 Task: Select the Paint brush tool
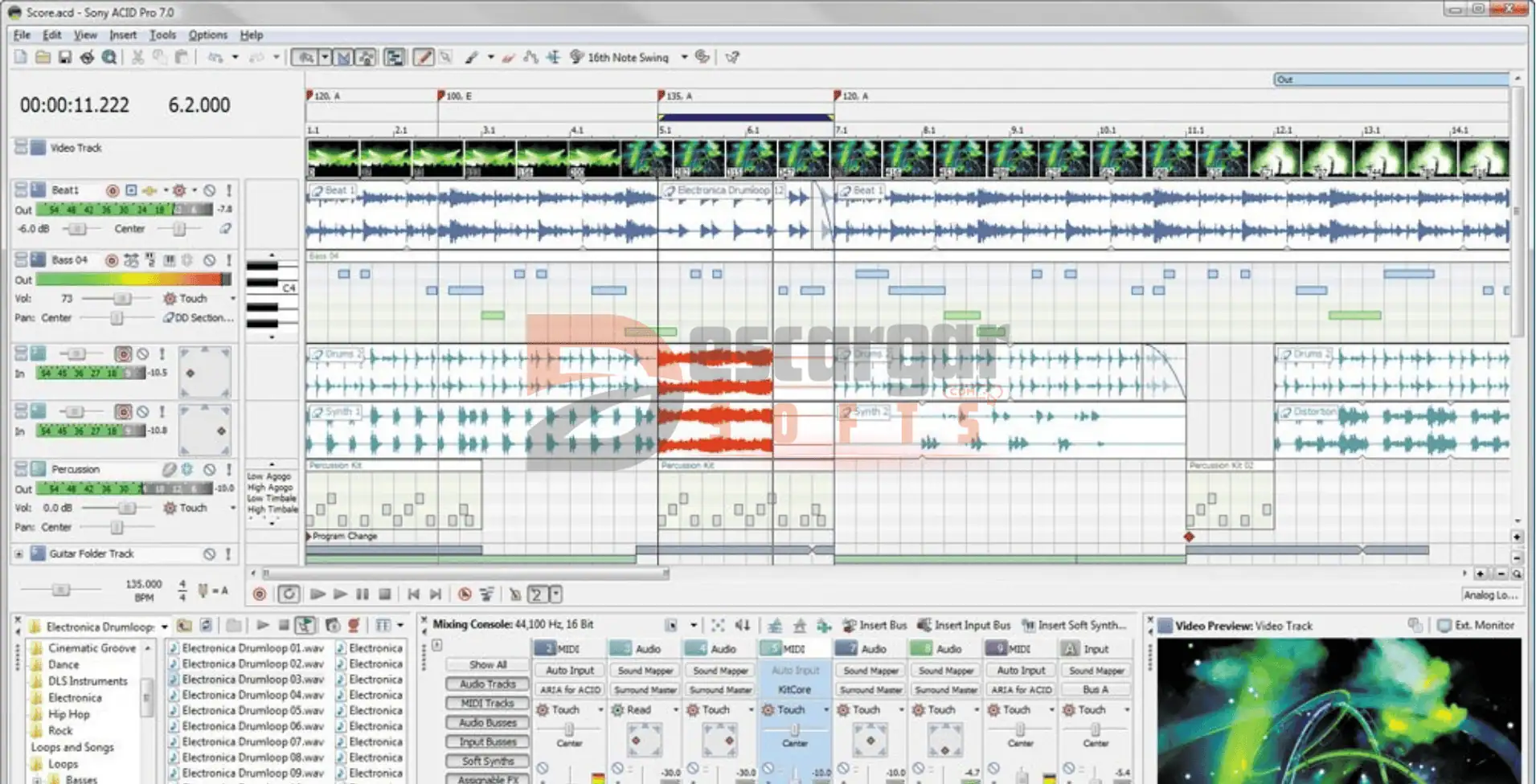(x=472, y=57)
